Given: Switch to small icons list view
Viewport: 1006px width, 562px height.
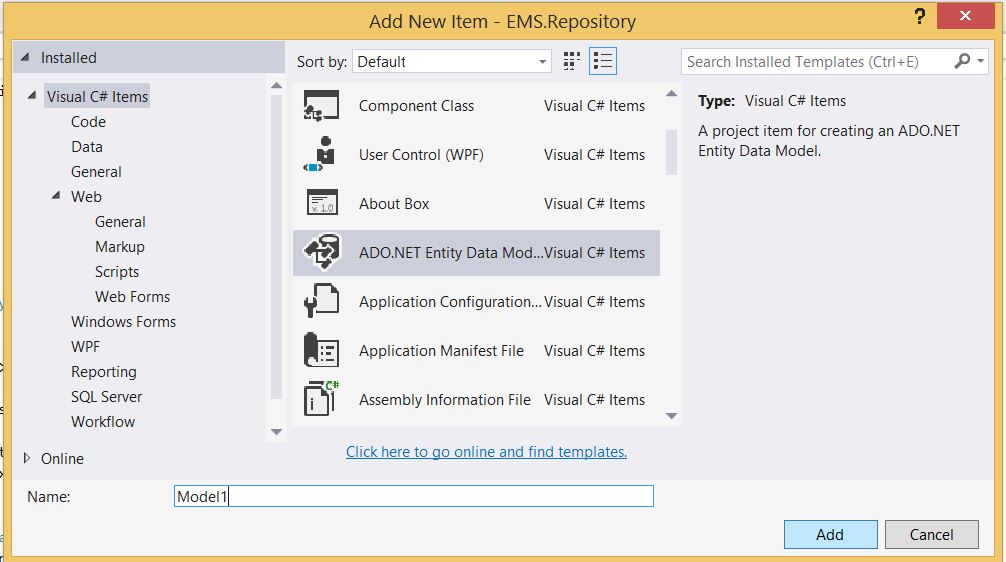Looking at the screenshot, I should [x=603, y=61].
